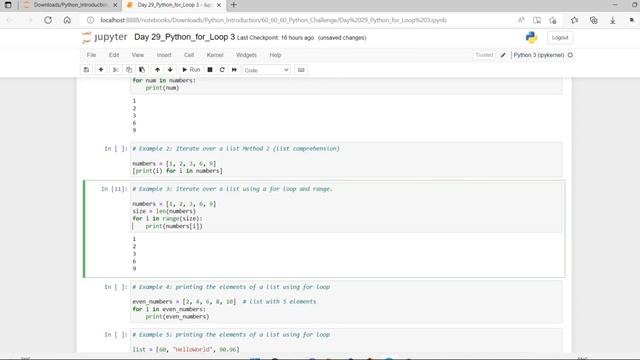
Task: Click the Trusted notebook indicator
Action: pyautogui.click(x=484, y=55)
